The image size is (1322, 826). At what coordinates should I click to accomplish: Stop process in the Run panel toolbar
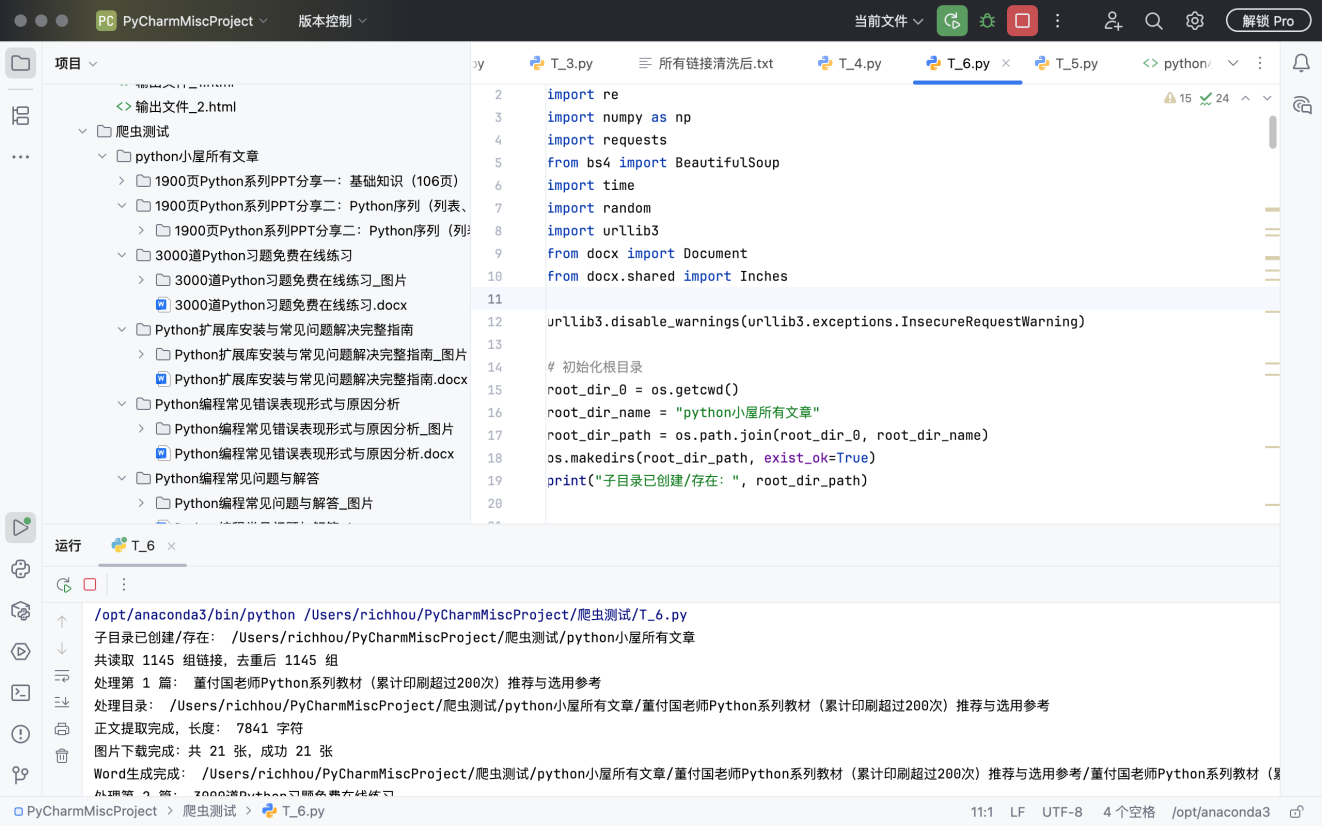90,585
